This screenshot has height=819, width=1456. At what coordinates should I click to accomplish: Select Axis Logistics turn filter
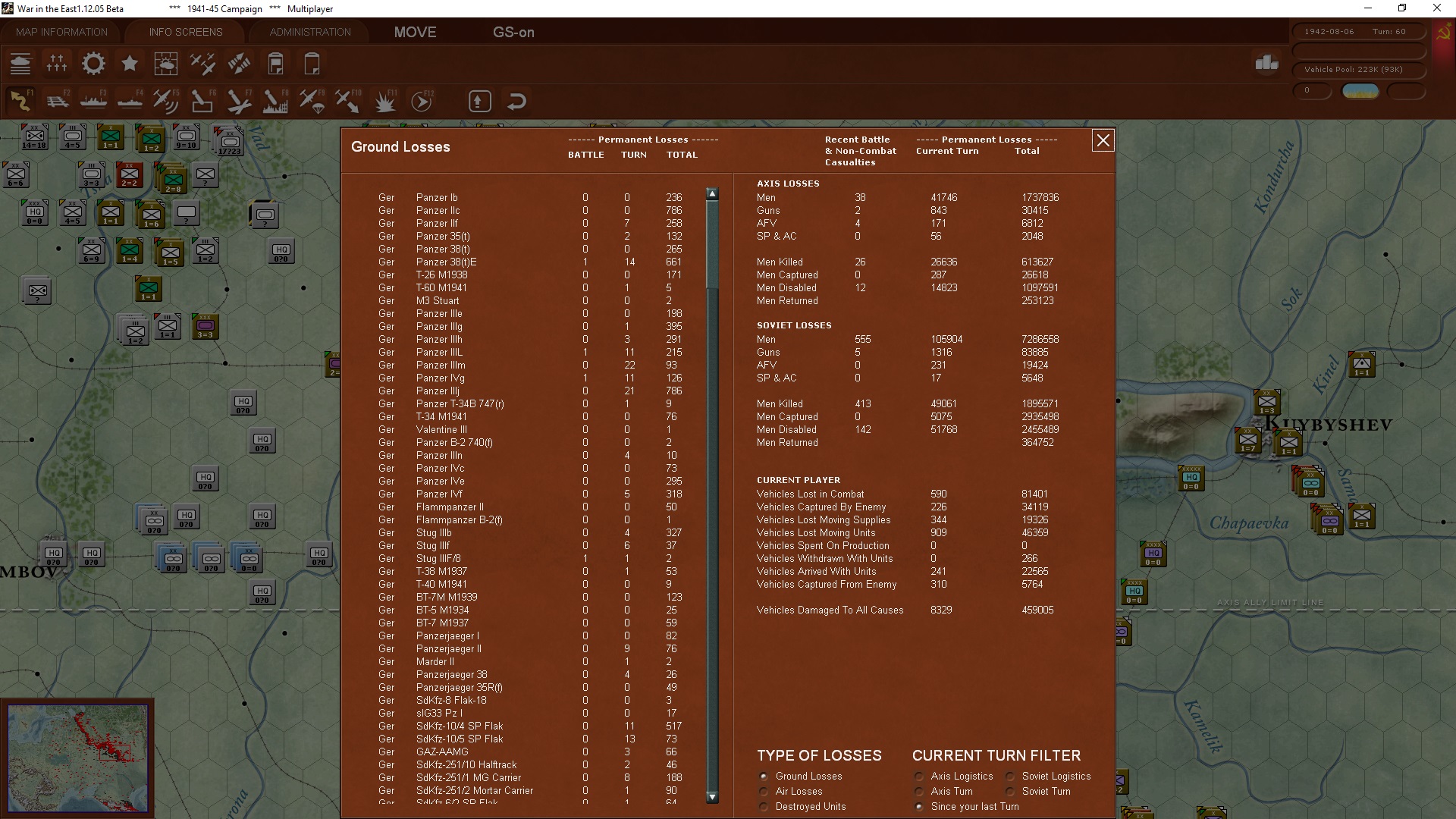[919, 776]
